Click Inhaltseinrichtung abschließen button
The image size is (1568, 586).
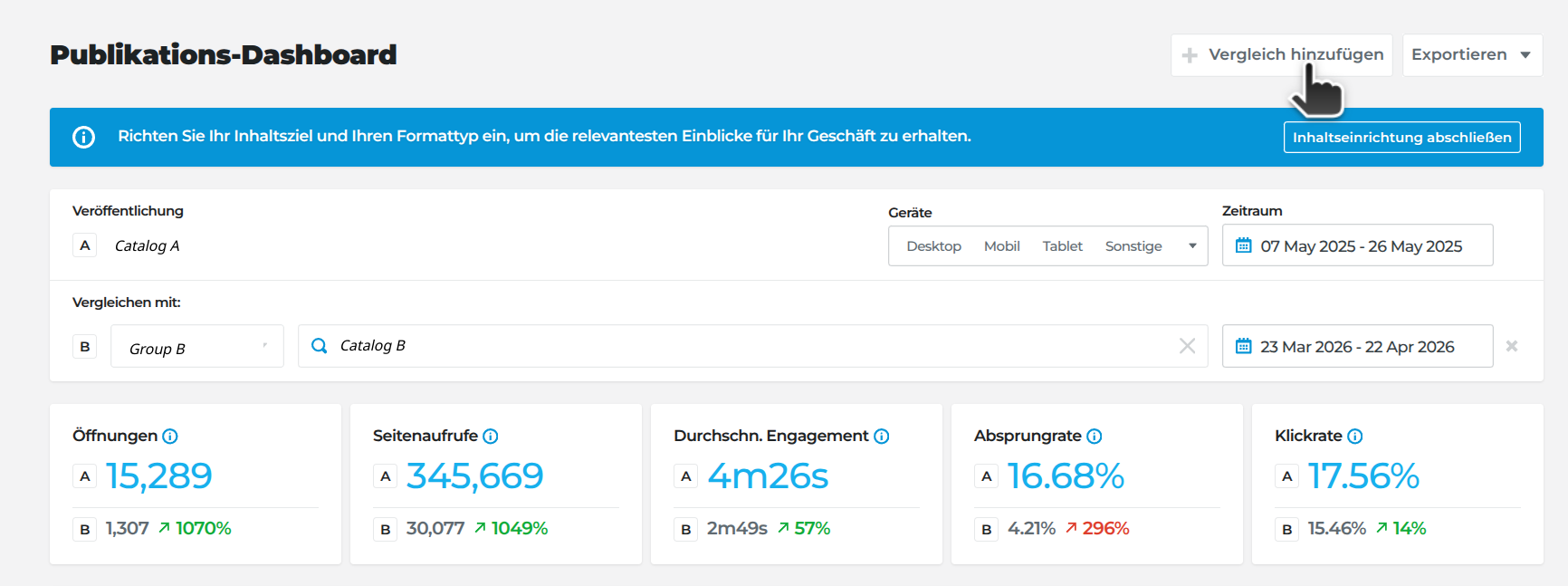pyautogui.click(x=1401, y=138)
